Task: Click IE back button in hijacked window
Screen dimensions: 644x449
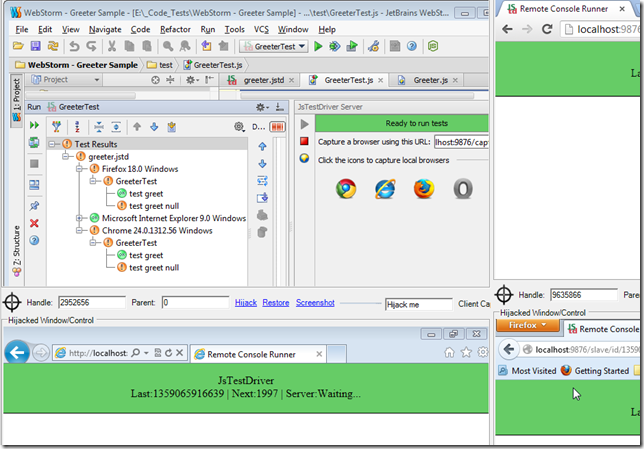Action: (16, 353)
